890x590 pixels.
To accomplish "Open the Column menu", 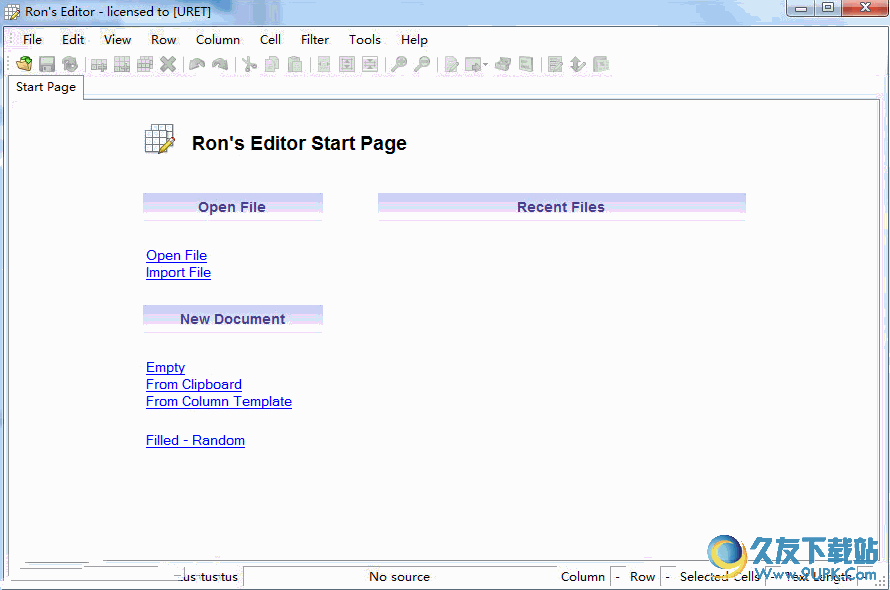I will pyautogui.click(x=218, y=40).
